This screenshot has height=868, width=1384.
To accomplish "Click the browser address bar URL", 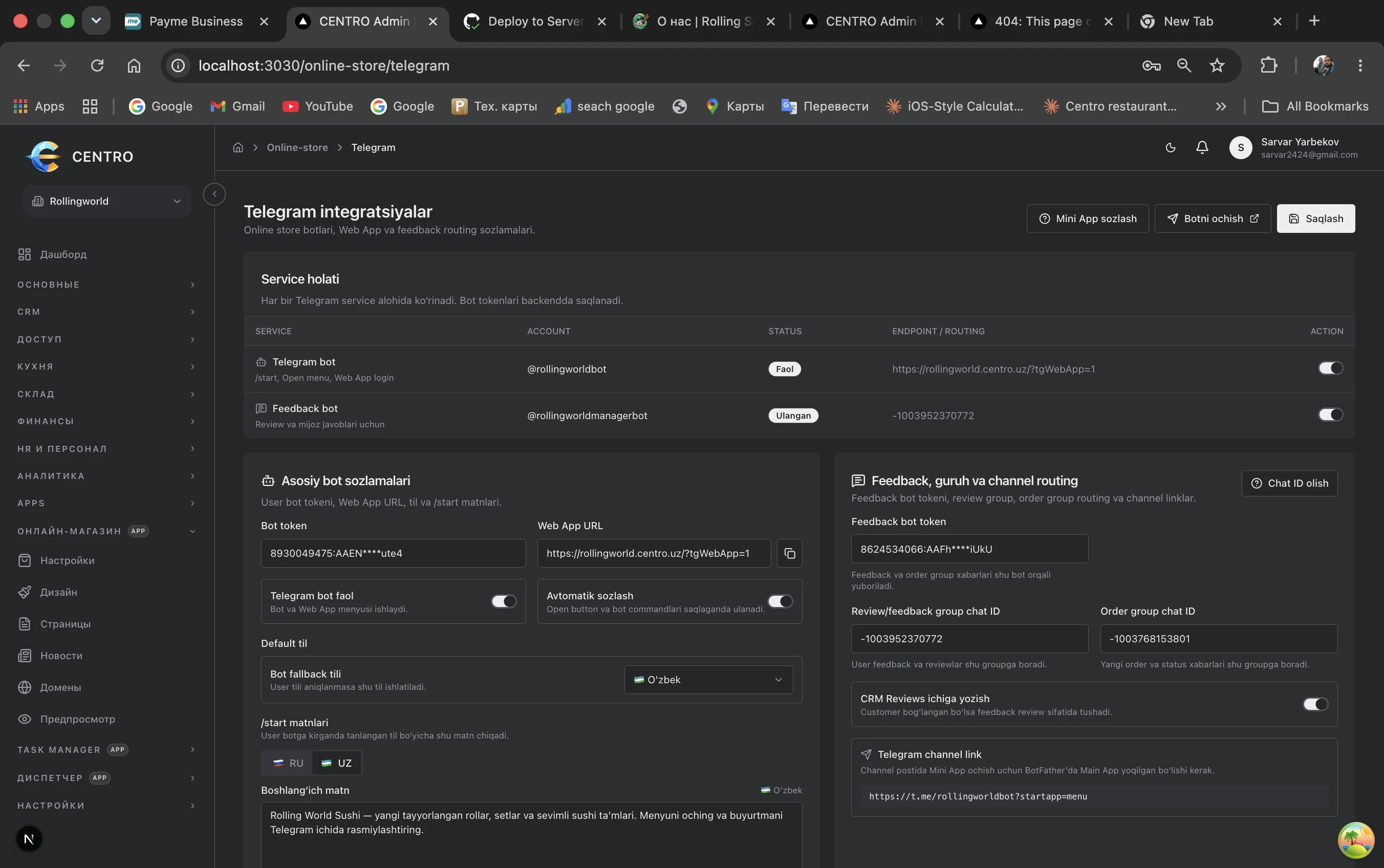I will pos(324,66).
